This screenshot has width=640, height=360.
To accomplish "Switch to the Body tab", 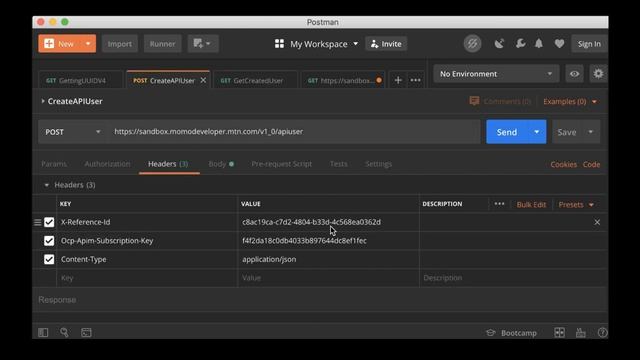I will coord(221,164).
